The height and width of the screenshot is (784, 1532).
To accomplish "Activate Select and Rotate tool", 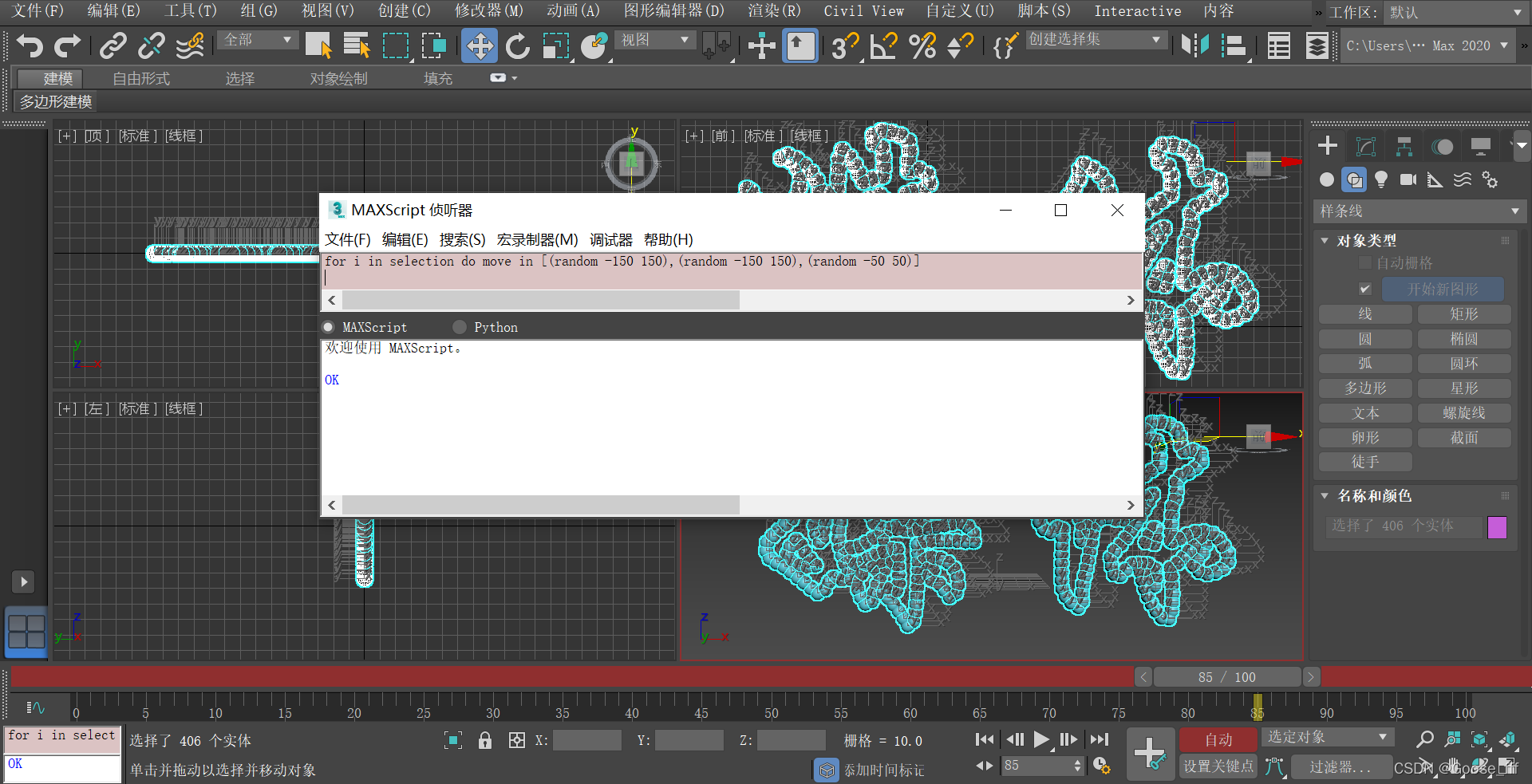I will [518, 46].
